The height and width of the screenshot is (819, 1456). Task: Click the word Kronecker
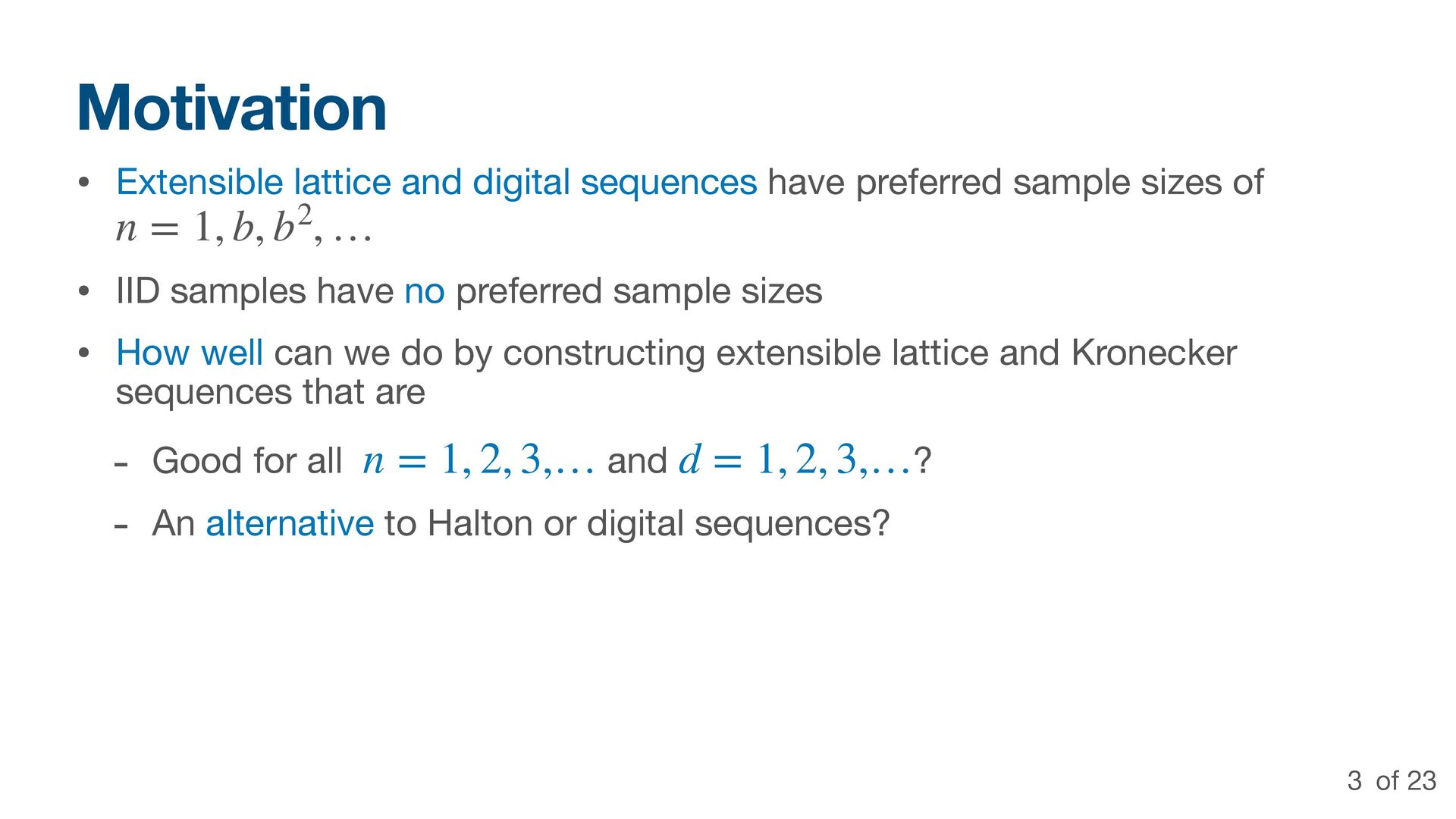coord(1153,353)
